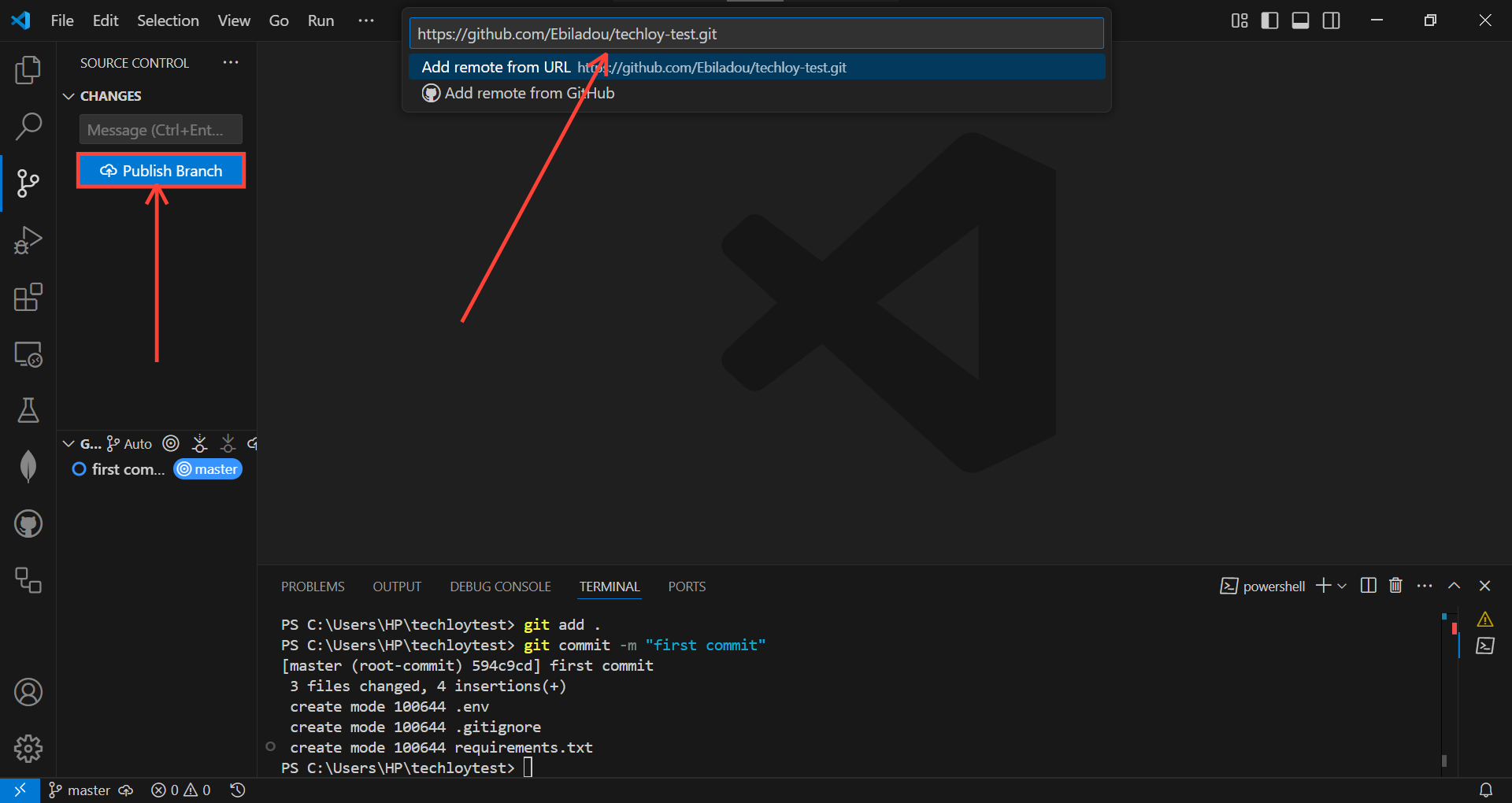The height and width of the screenshot is (803, 1512).
Task: Select the MongoDB leaf icon
Action: (x=28, y=466)
